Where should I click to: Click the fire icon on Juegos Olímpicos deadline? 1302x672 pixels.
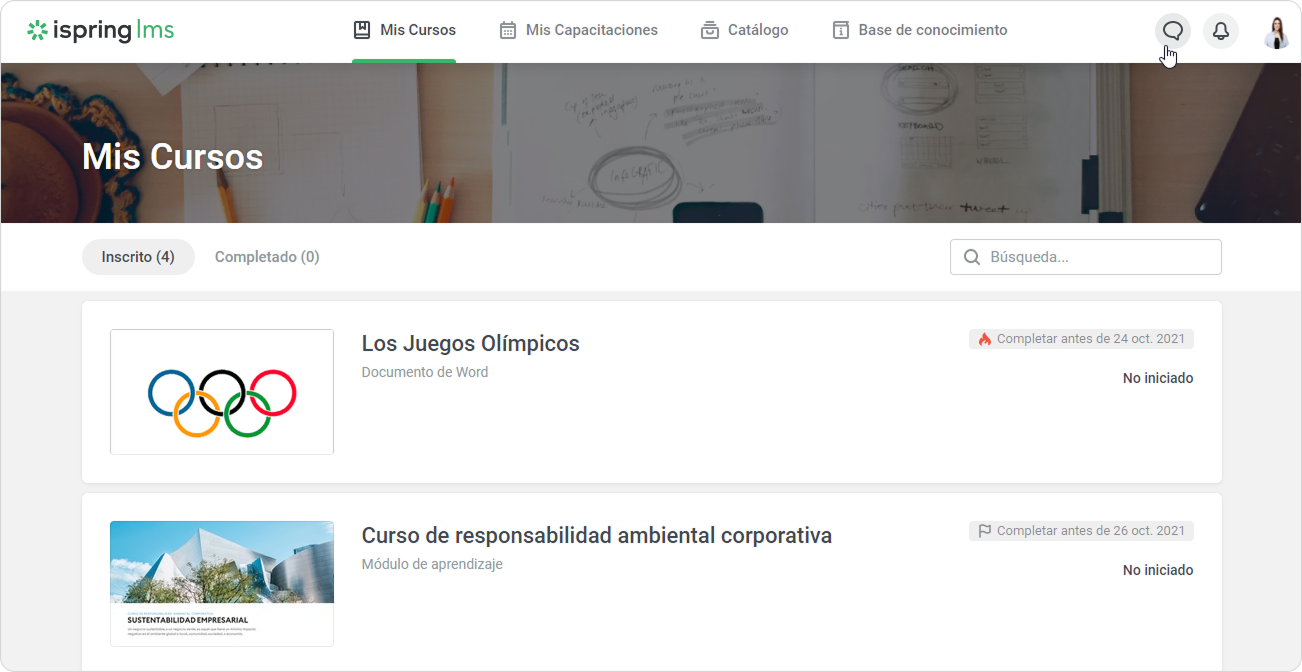[984, 339]
